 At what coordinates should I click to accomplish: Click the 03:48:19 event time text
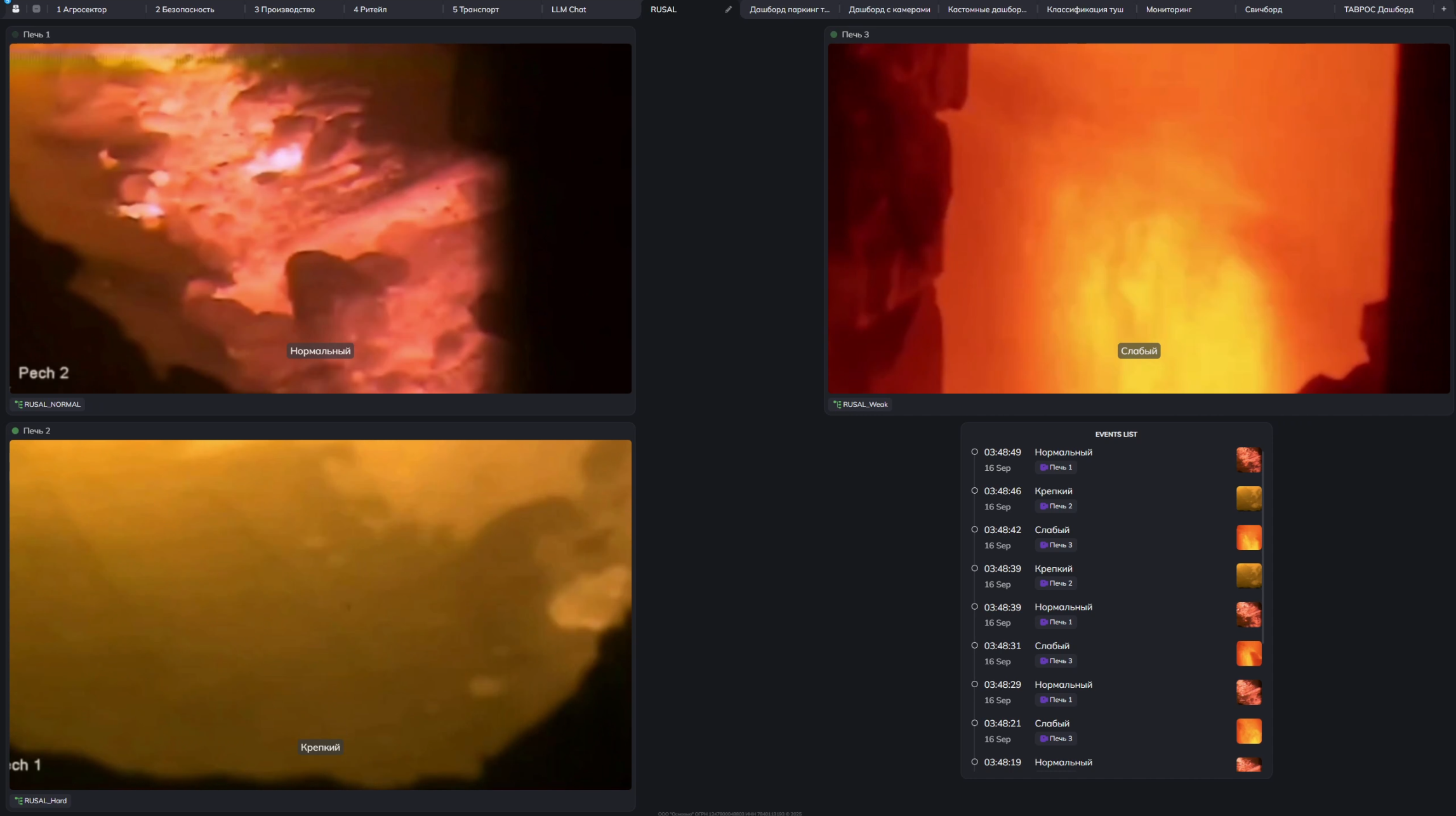[1002, 763]
